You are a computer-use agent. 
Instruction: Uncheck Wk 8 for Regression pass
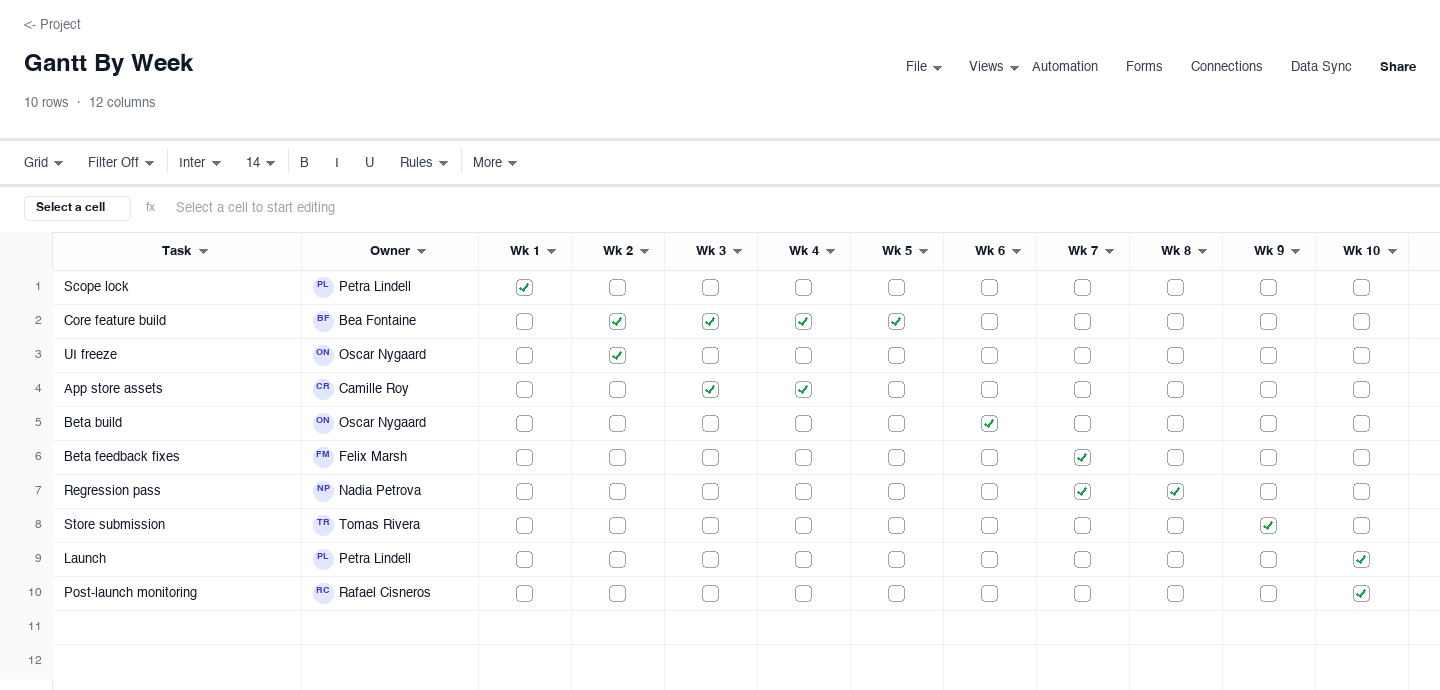(x=1175, y=492)
